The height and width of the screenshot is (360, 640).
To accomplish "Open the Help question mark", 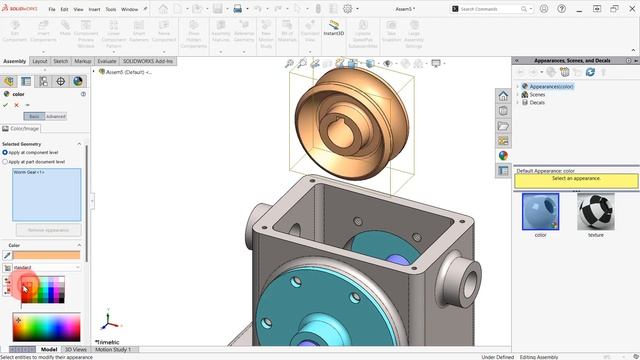I will tap(562, 9).
